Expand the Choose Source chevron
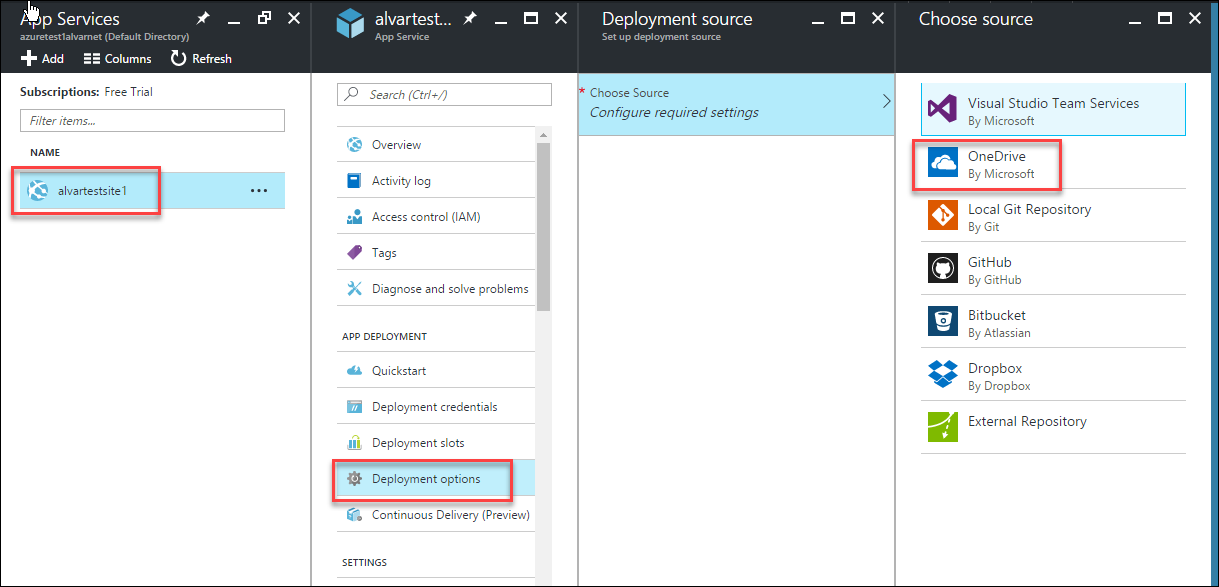1219x587 pixels. [x=886, y=102]
